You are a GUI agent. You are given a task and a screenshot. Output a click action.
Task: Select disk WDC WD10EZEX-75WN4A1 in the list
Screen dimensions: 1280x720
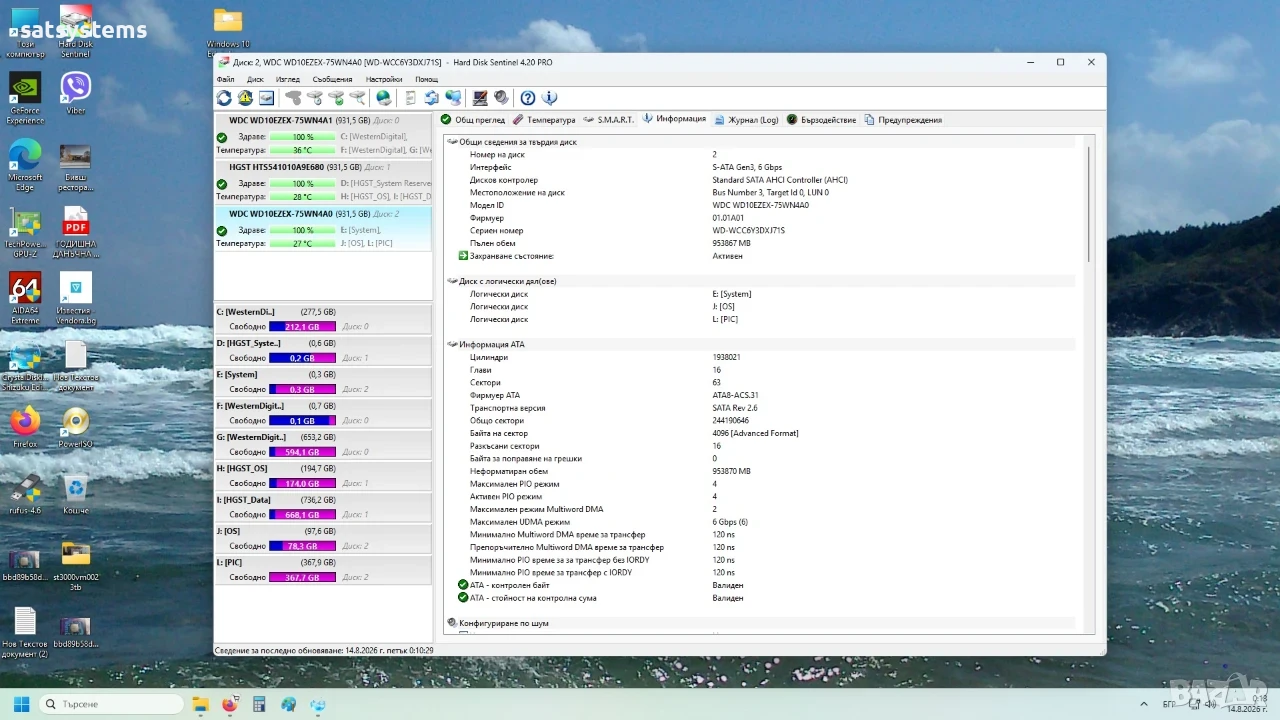coord(323,135)
